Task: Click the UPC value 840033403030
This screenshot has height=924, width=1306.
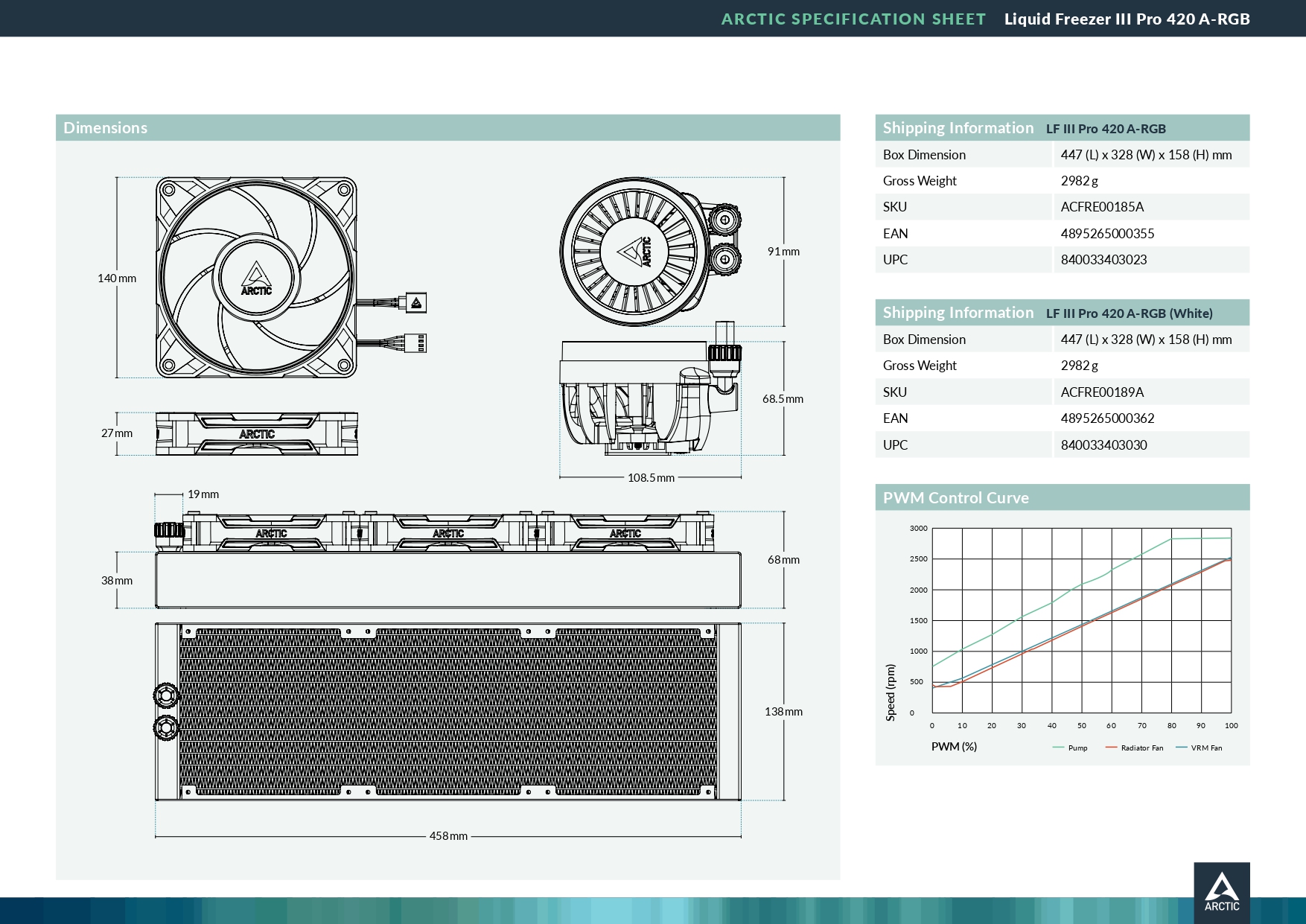Action: [x=1103, y=445]
